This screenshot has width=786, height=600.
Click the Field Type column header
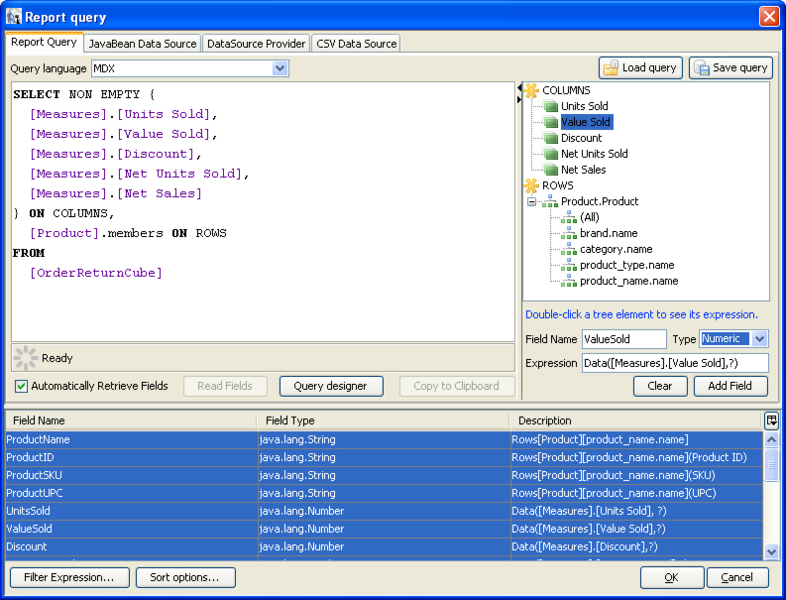coord(383,421)
